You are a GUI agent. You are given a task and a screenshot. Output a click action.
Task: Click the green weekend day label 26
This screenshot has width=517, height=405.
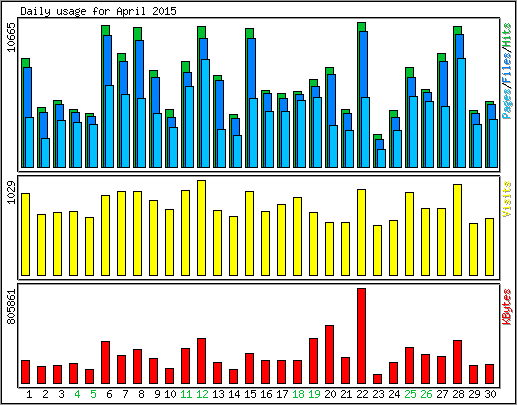426,394
